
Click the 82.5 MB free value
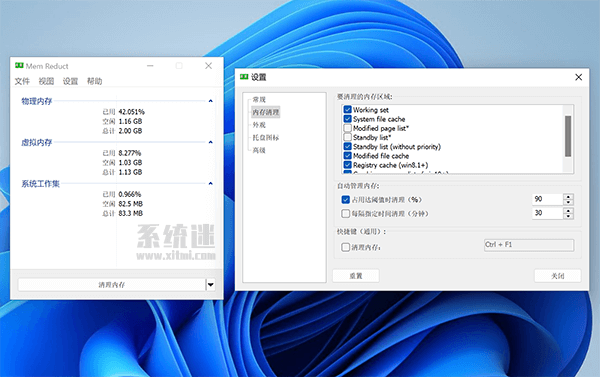(130, 204)
